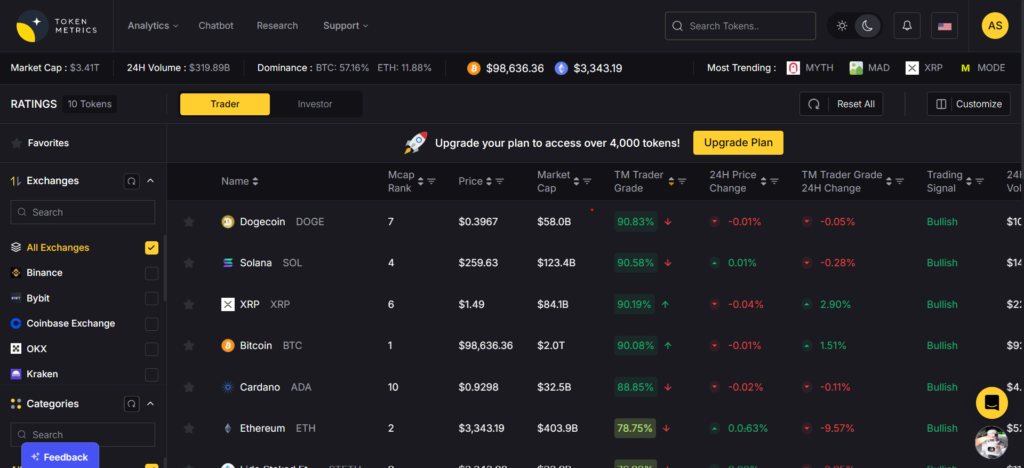Check the Kraken exchange checkbox
This screenshot has width=1024, height=468.
coord(152,375)
